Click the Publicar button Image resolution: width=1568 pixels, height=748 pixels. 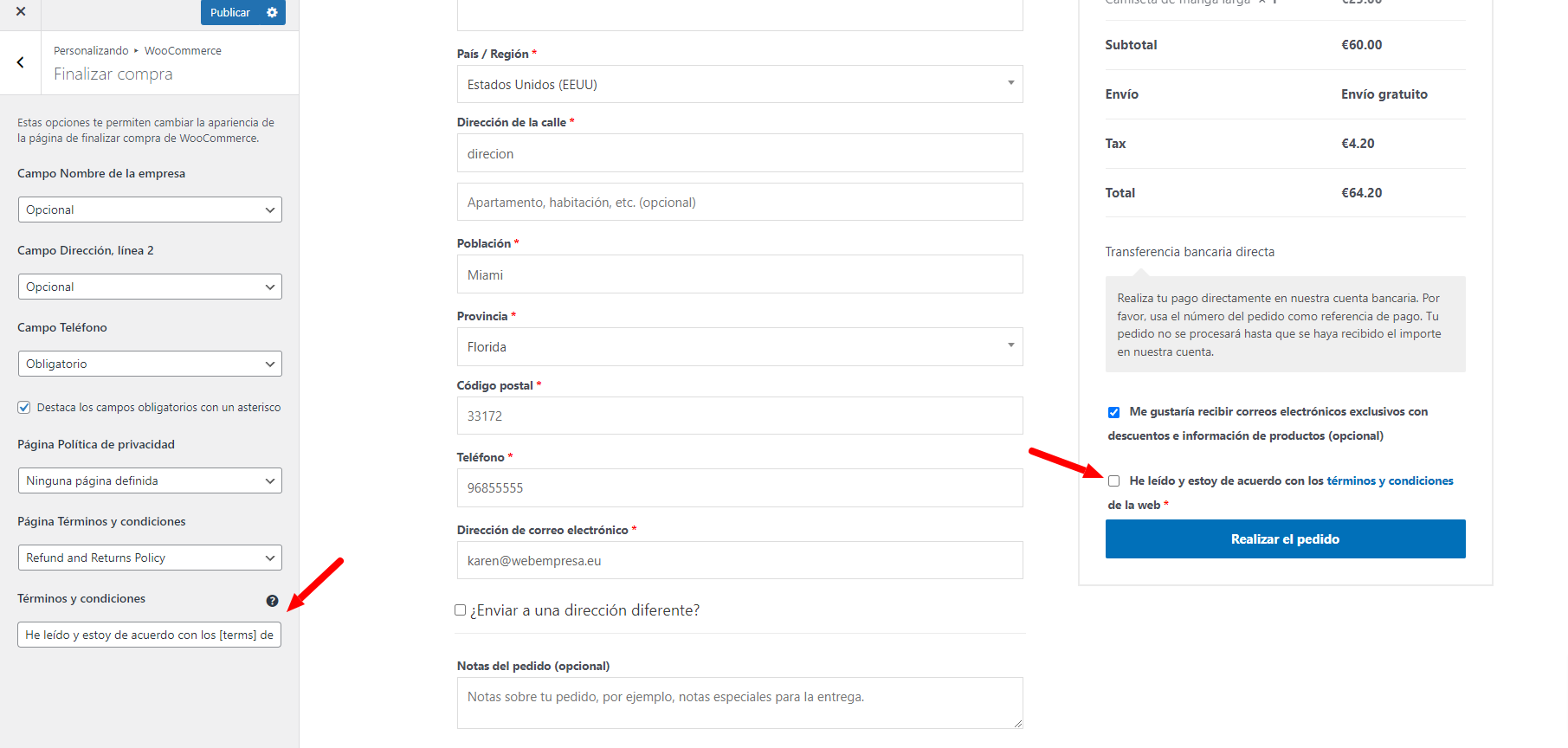(229, 12)
